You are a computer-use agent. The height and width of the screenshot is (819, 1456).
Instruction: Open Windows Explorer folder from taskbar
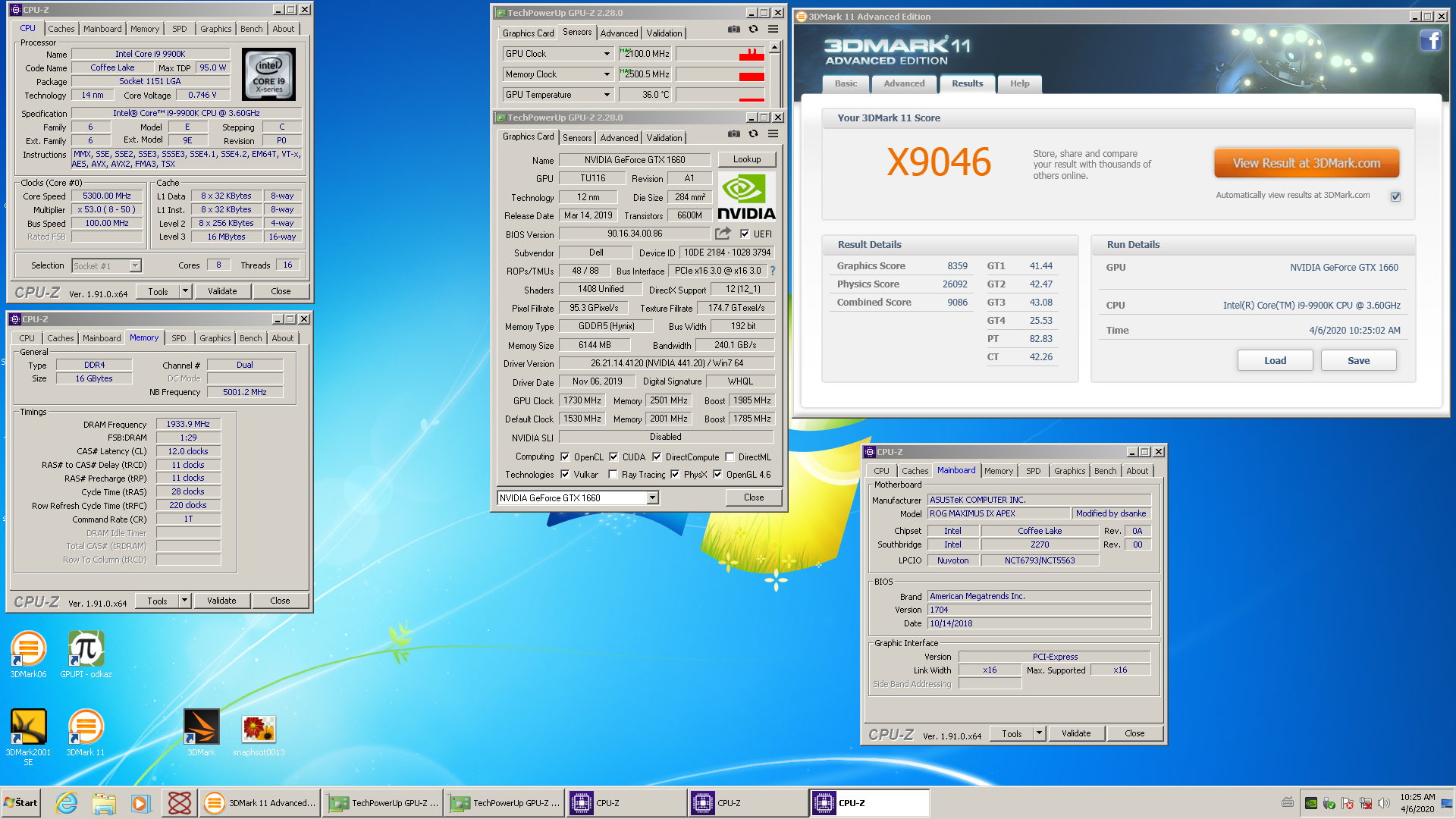(104, 802)
